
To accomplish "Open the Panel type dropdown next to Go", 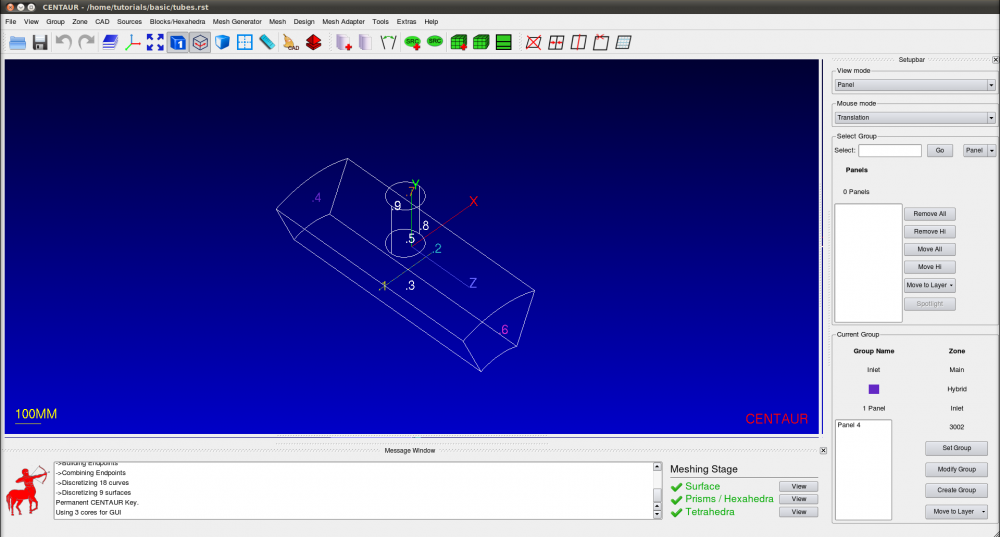I will (979, 151).
